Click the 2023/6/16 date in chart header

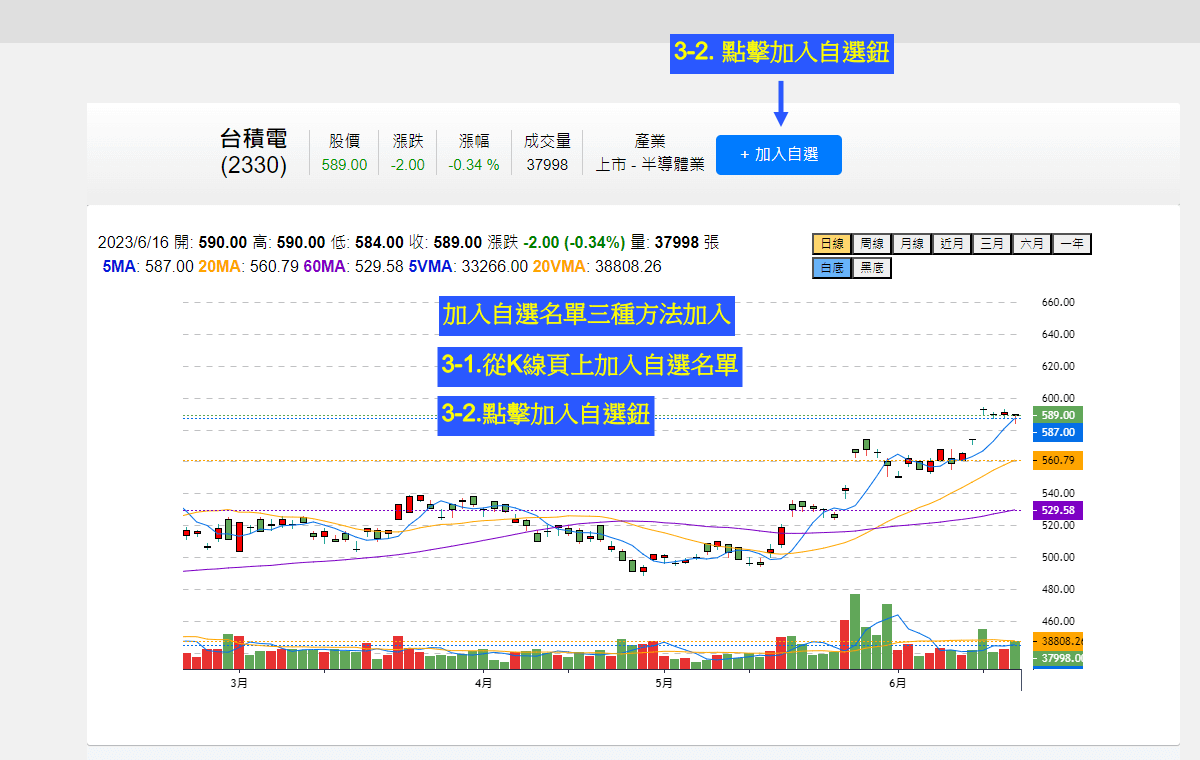tap(133, 242)
